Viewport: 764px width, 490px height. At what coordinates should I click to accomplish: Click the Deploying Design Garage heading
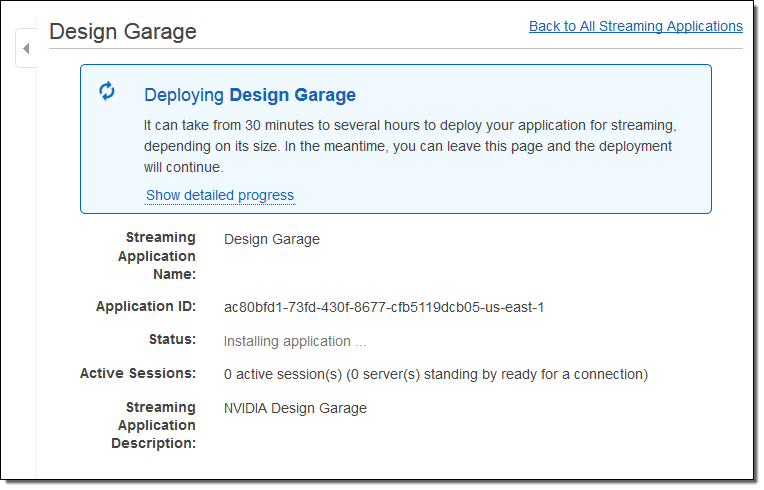(250, 95)
